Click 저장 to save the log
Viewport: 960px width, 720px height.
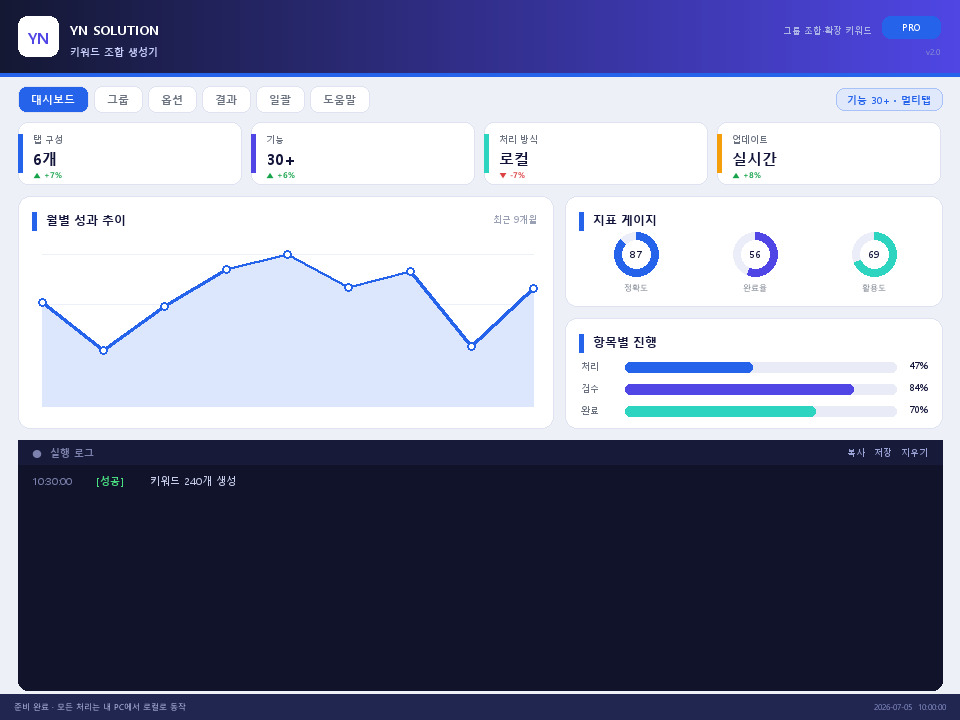[x=883, y=452]
